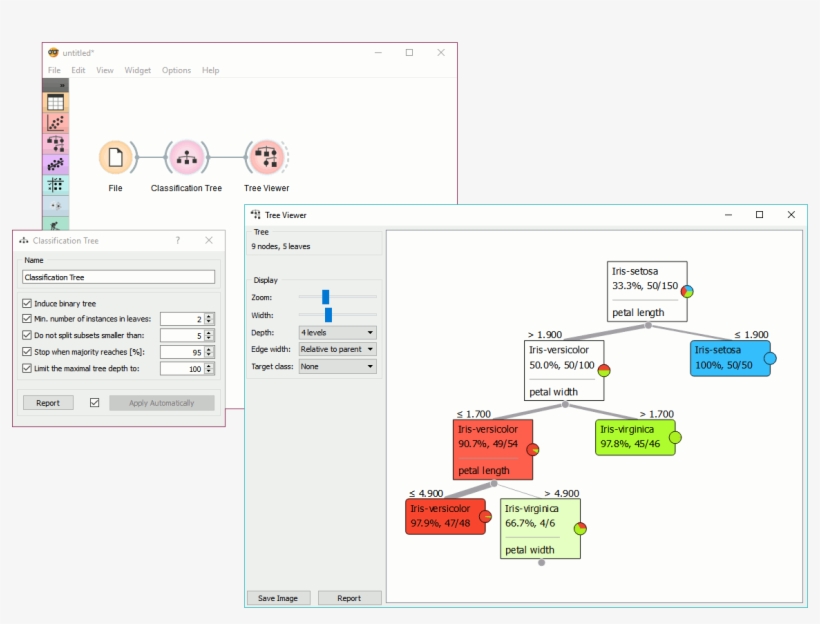Click the Width slider handle
The height and width of the screenshot is (624, 820).
coord(328,315)
